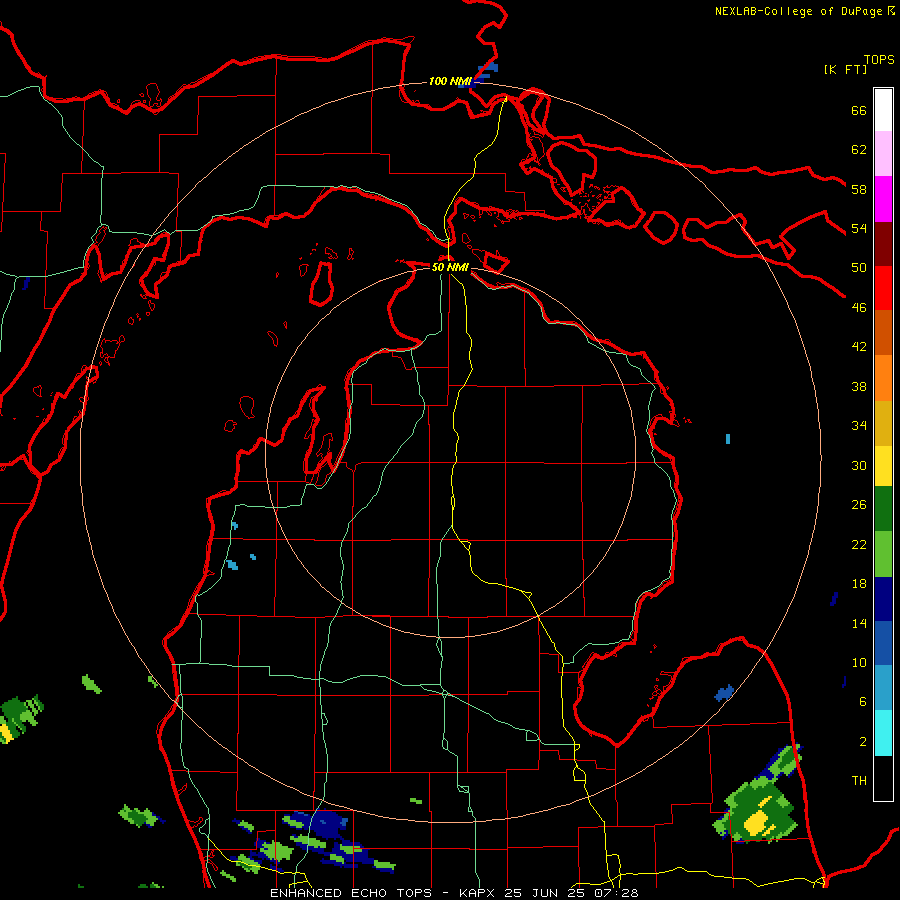
Task: Select the gold 38 kft legend swatch
Action: pyautogui.click(x=883, y=423)
